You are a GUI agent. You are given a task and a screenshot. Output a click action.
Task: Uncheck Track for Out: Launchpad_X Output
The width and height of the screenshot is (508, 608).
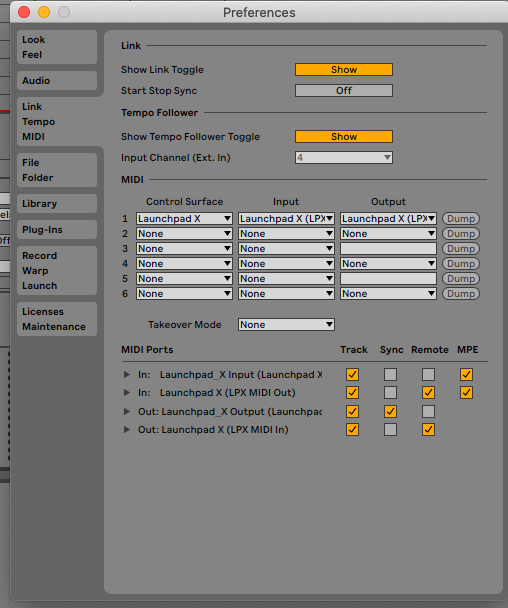point(352,411)
